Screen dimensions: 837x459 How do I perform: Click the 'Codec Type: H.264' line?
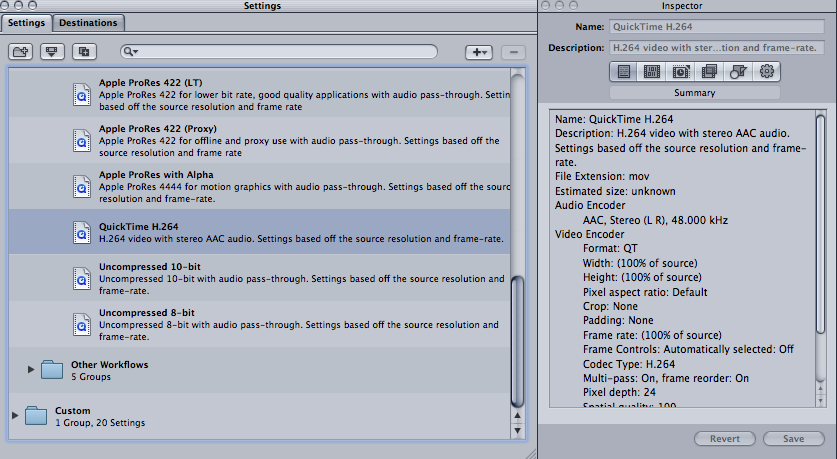(629, 364)
